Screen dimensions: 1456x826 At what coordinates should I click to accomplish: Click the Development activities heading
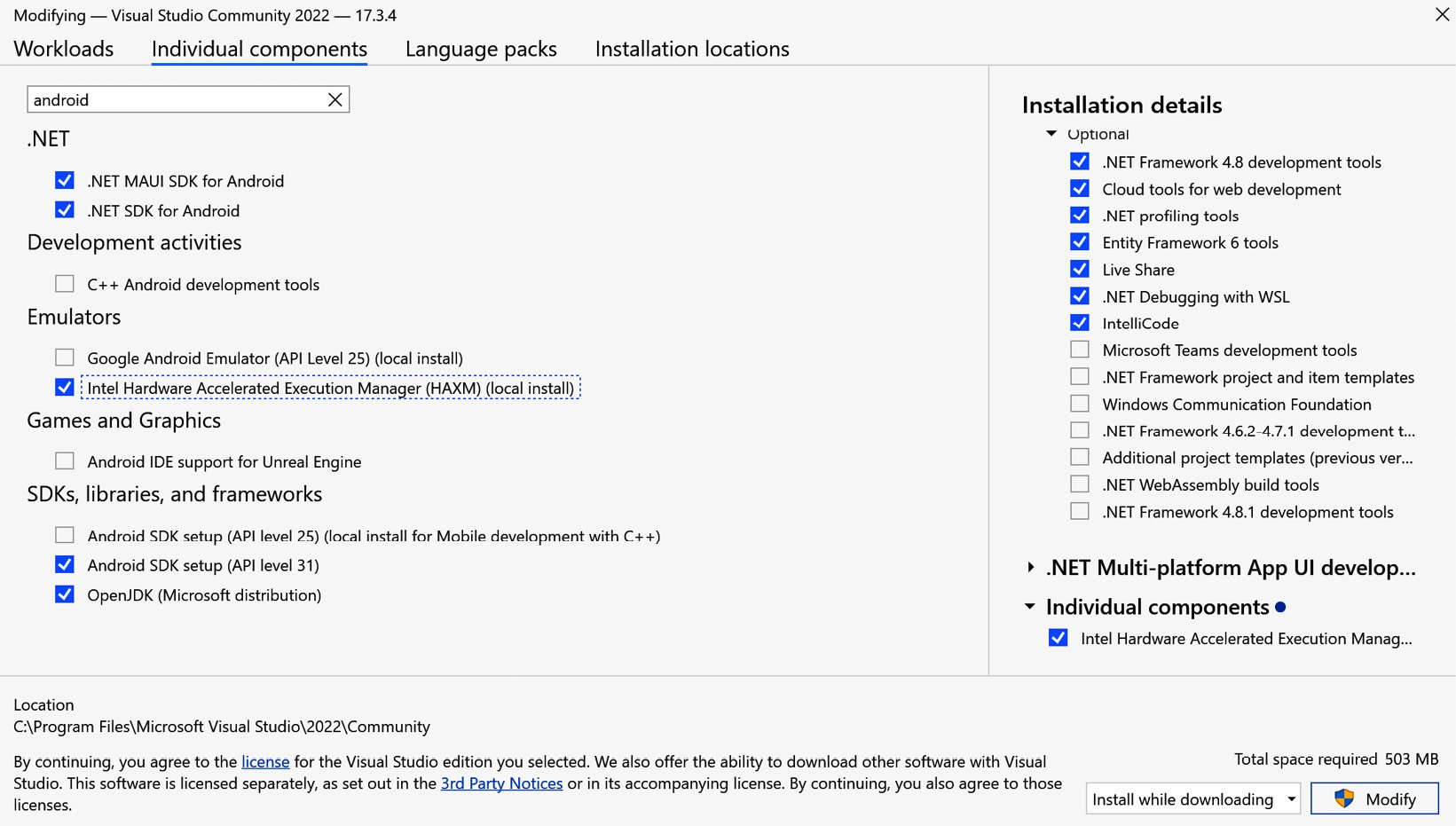(x=134, y=242)
